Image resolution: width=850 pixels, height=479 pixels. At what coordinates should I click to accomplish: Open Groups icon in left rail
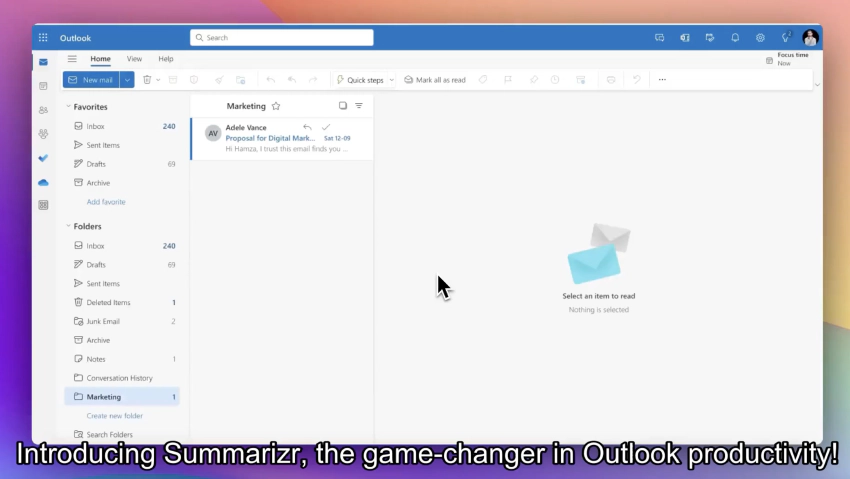pos(43,134)
